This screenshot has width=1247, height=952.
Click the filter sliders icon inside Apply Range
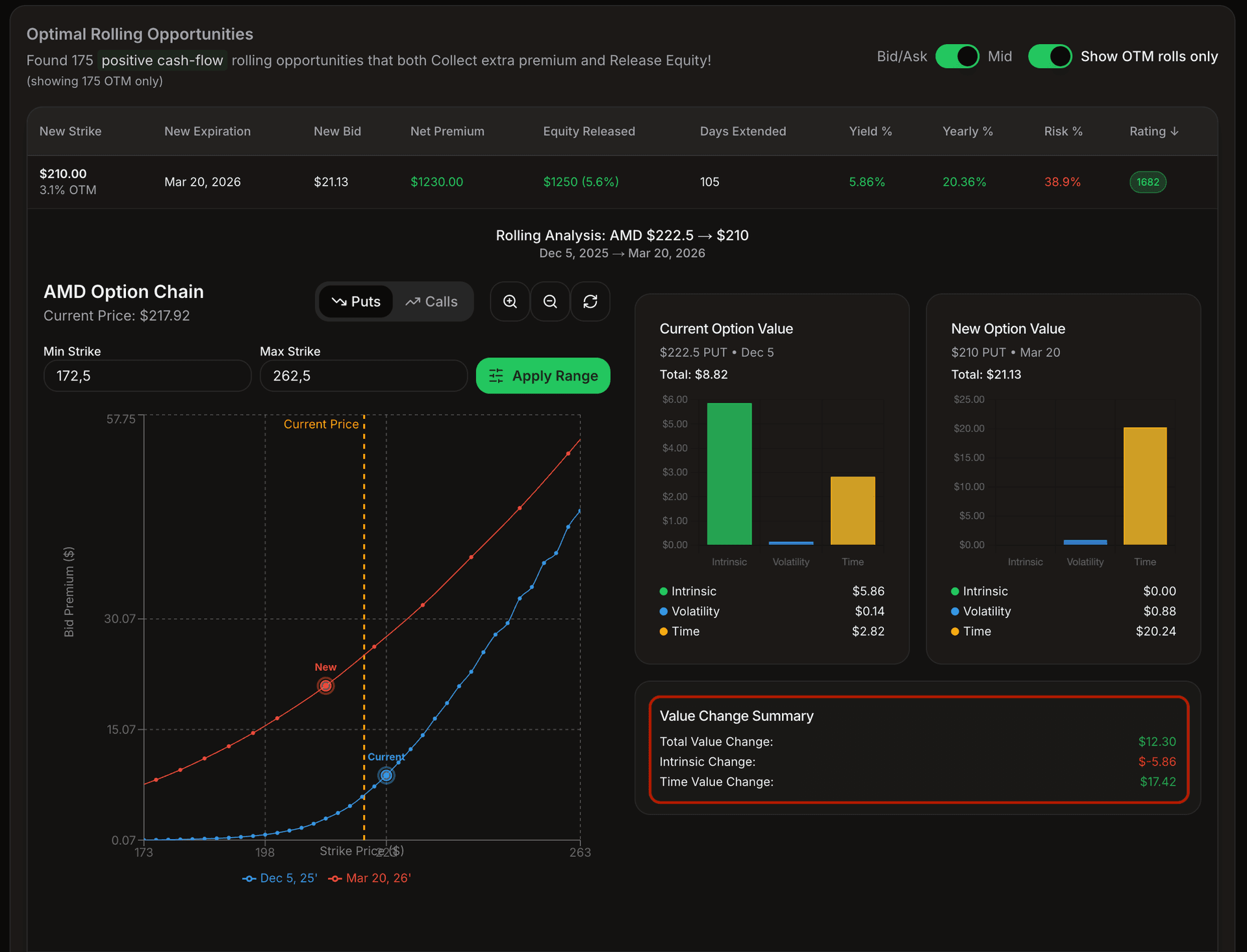pos(496,375)
